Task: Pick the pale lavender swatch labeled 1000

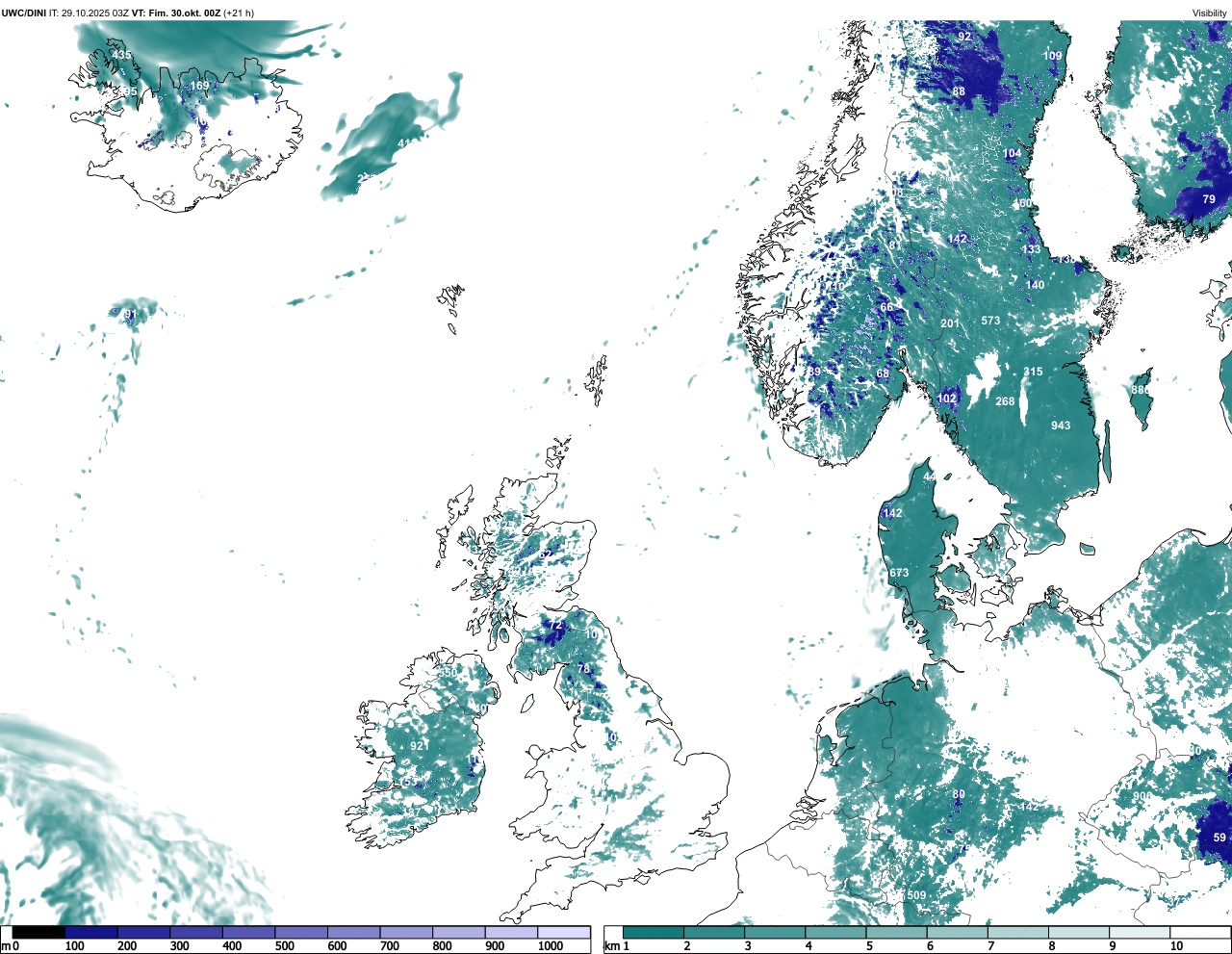Action: (563, 933)
